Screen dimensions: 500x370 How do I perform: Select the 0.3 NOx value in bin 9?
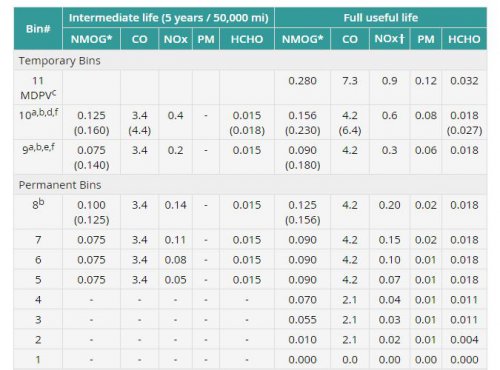click(x=390, y=150)
